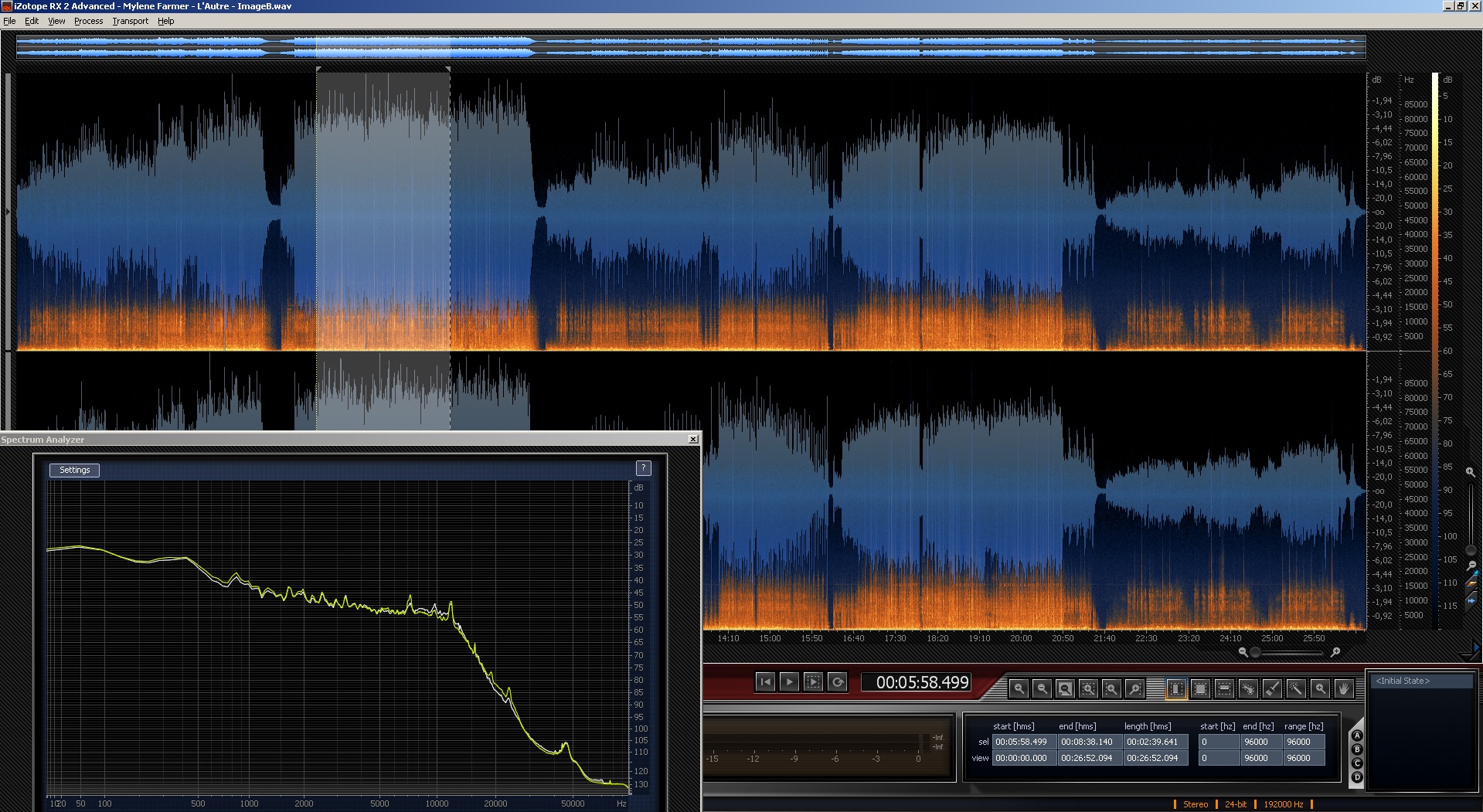This screenshot has height=812, width=1483.
Task: Switch to compare slot B
Action: pyautogui.click(x=1357, y=749)
